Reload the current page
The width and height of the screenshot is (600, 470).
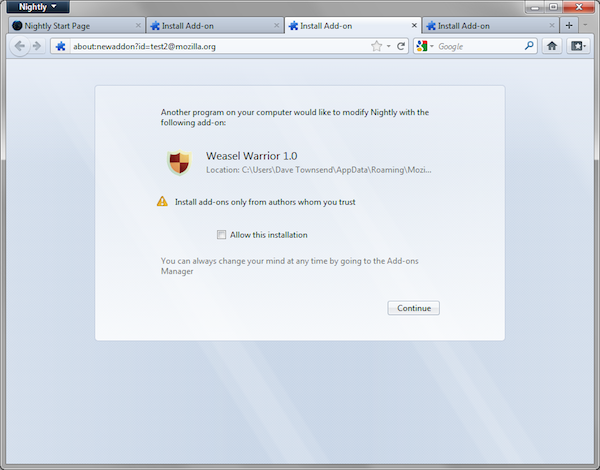[401, 46]
